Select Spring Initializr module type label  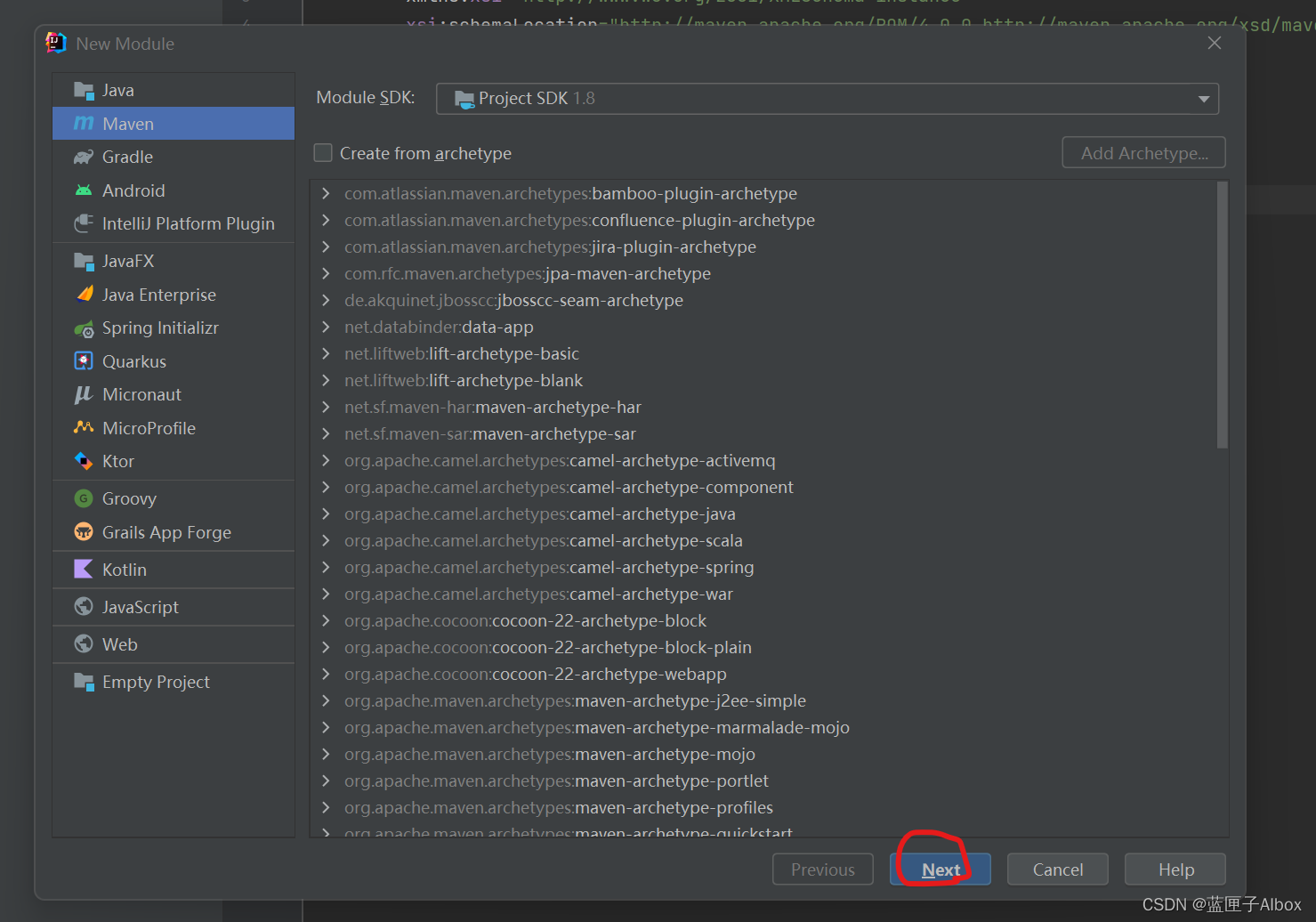pyautogui.click(x=160, y=328)
